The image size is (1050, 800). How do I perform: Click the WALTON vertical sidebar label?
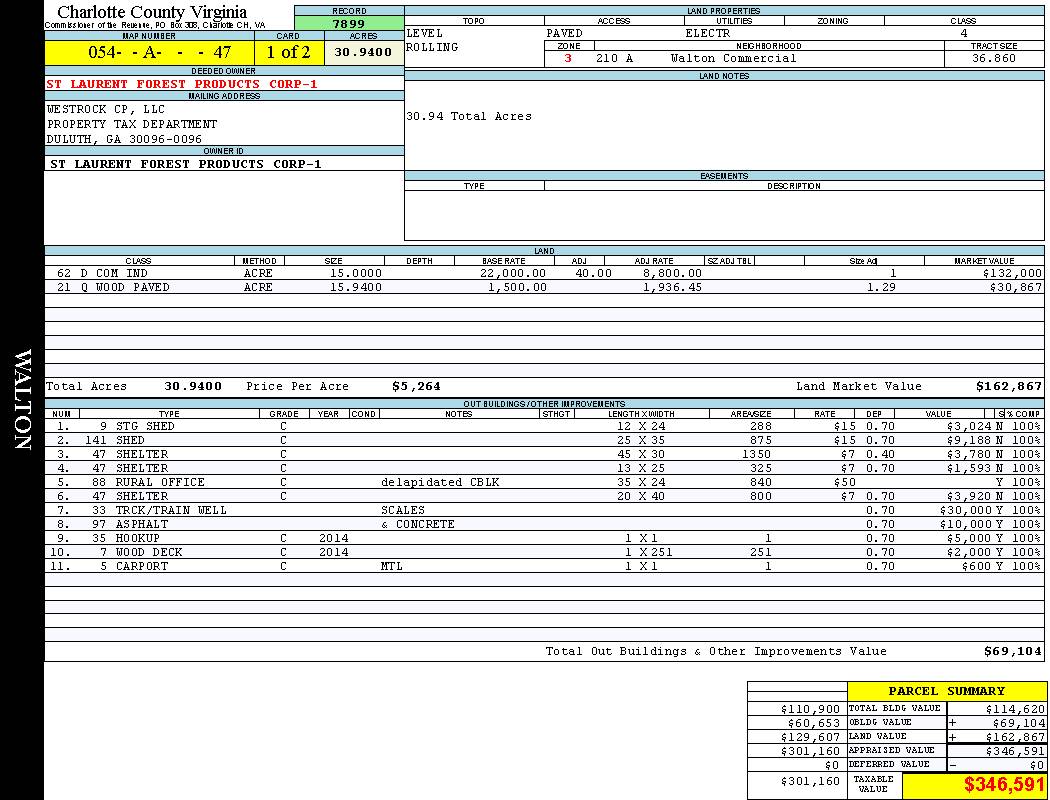click(x=22, y=400)
